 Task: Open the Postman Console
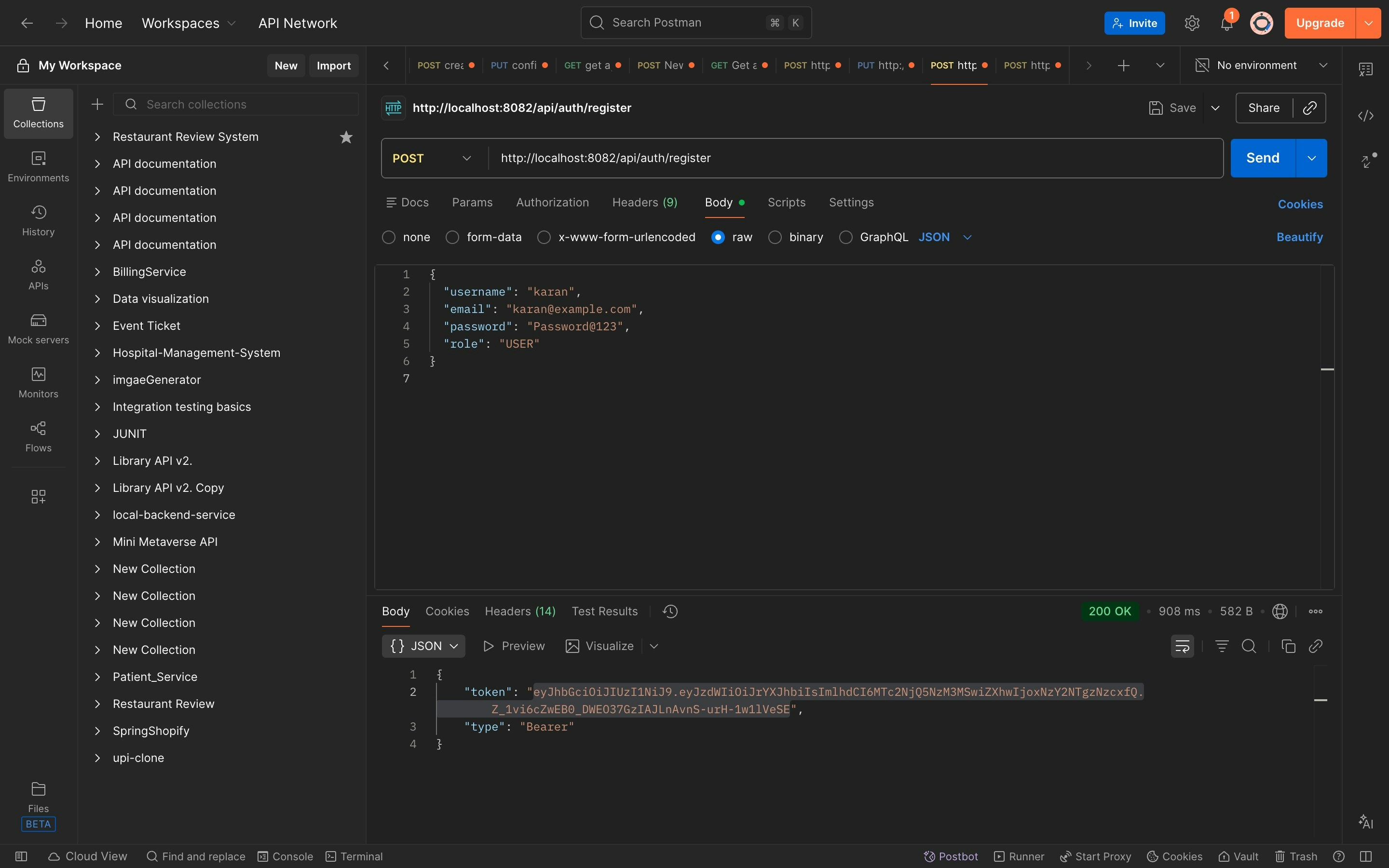pos(285,856)
